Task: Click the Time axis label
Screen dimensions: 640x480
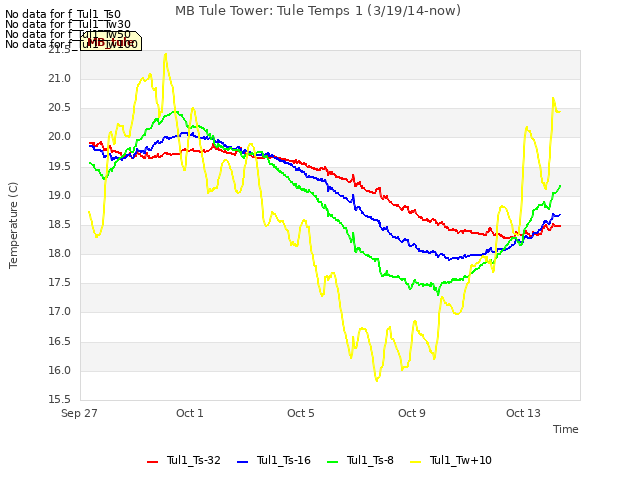Action: tap(565, 429)
